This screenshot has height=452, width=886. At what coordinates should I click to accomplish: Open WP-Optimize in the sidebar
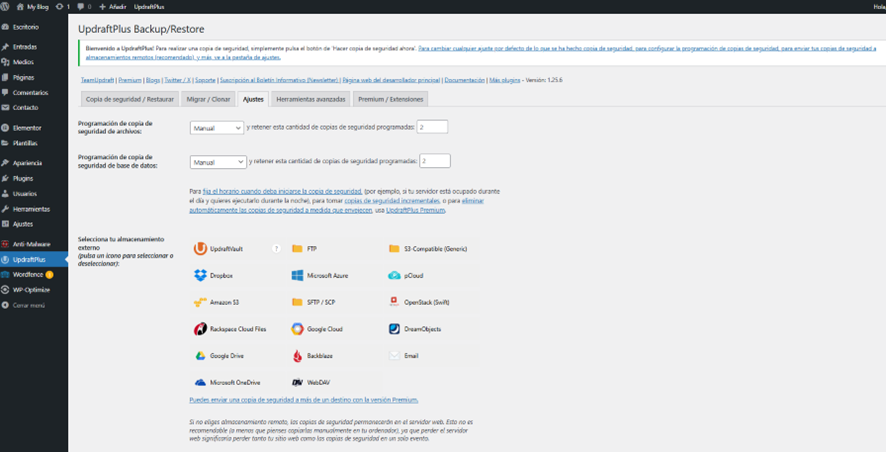point(34,290)
